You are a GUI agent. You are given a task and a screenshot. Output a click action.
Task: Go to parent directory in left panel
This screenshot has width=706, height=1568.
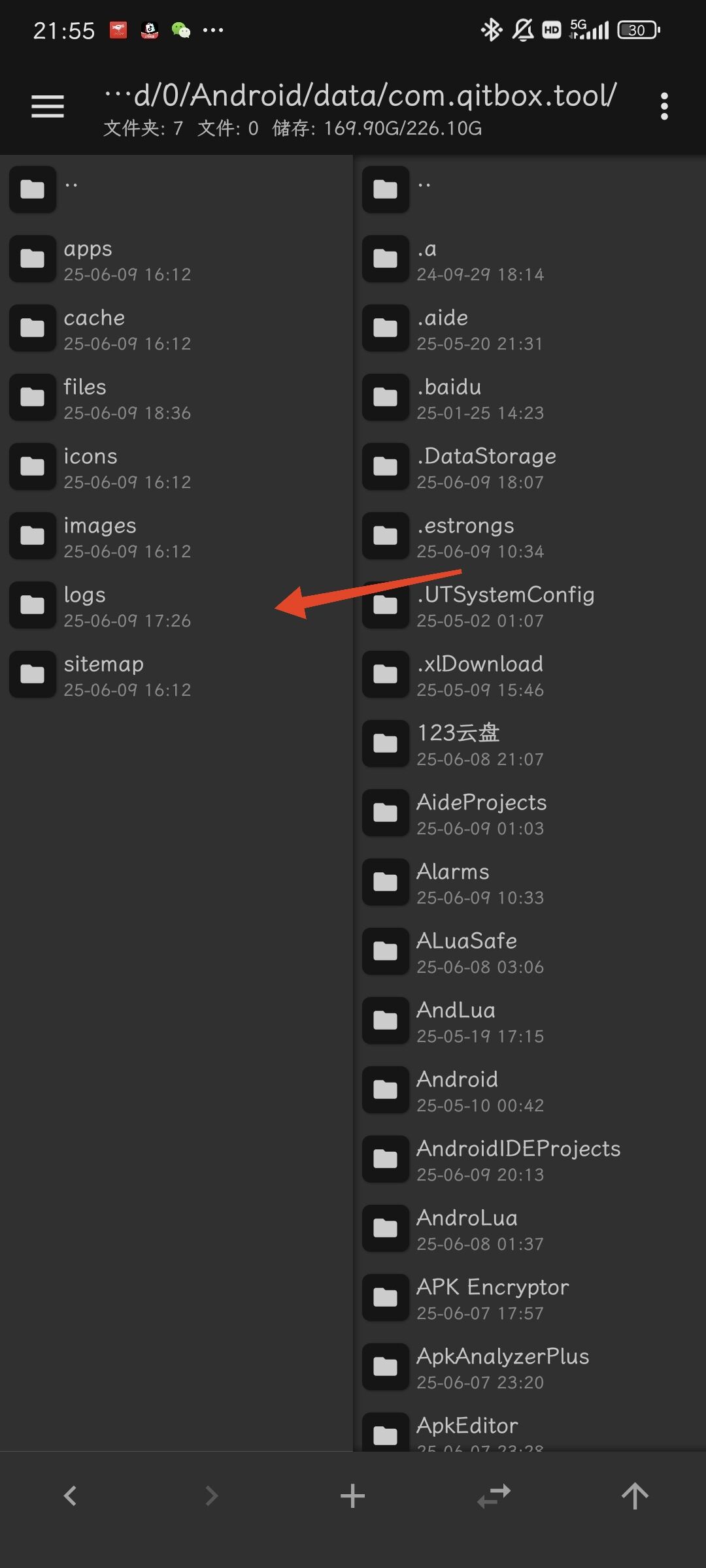point(176,190)
